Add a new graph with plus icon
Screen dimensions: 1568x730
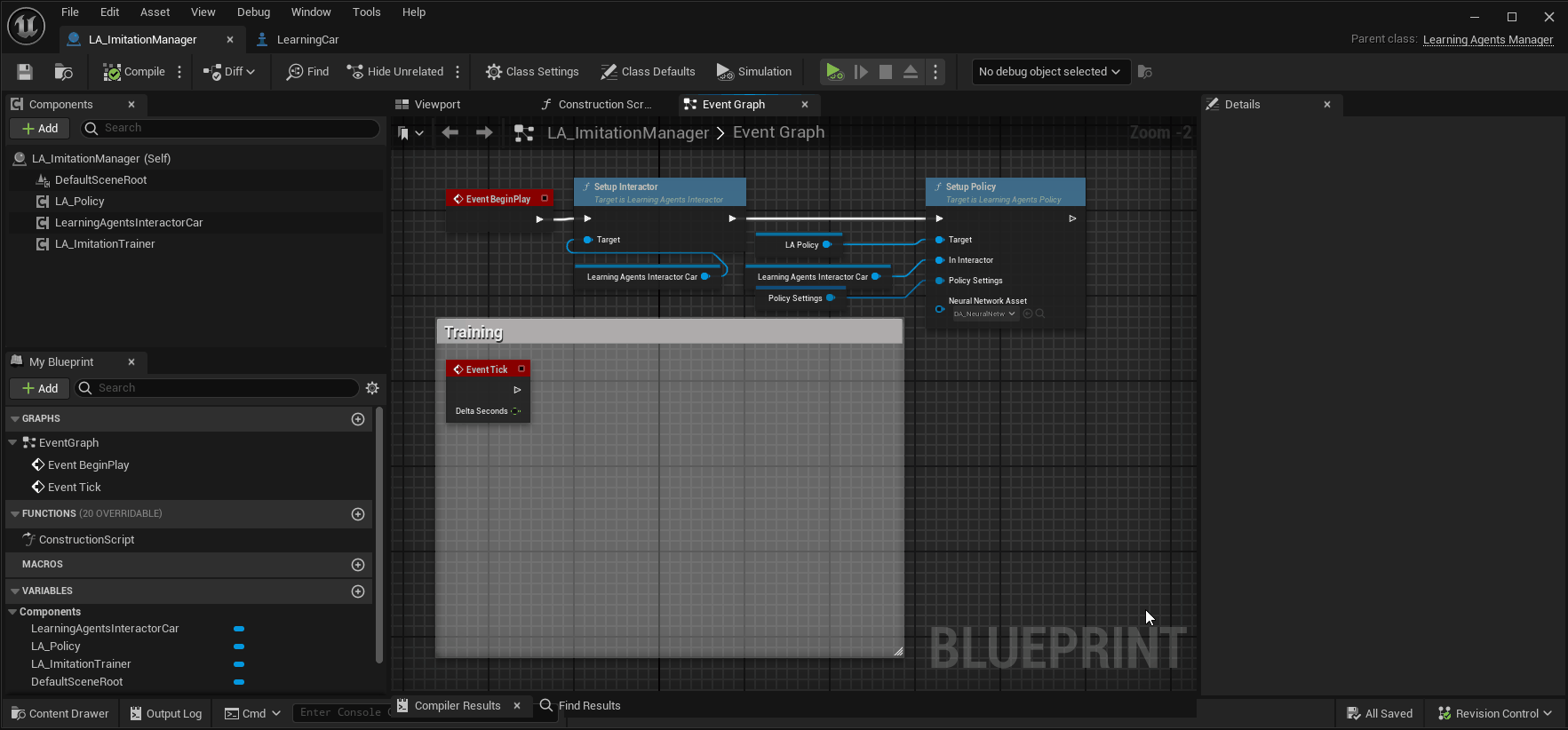[x=358, y=419]
